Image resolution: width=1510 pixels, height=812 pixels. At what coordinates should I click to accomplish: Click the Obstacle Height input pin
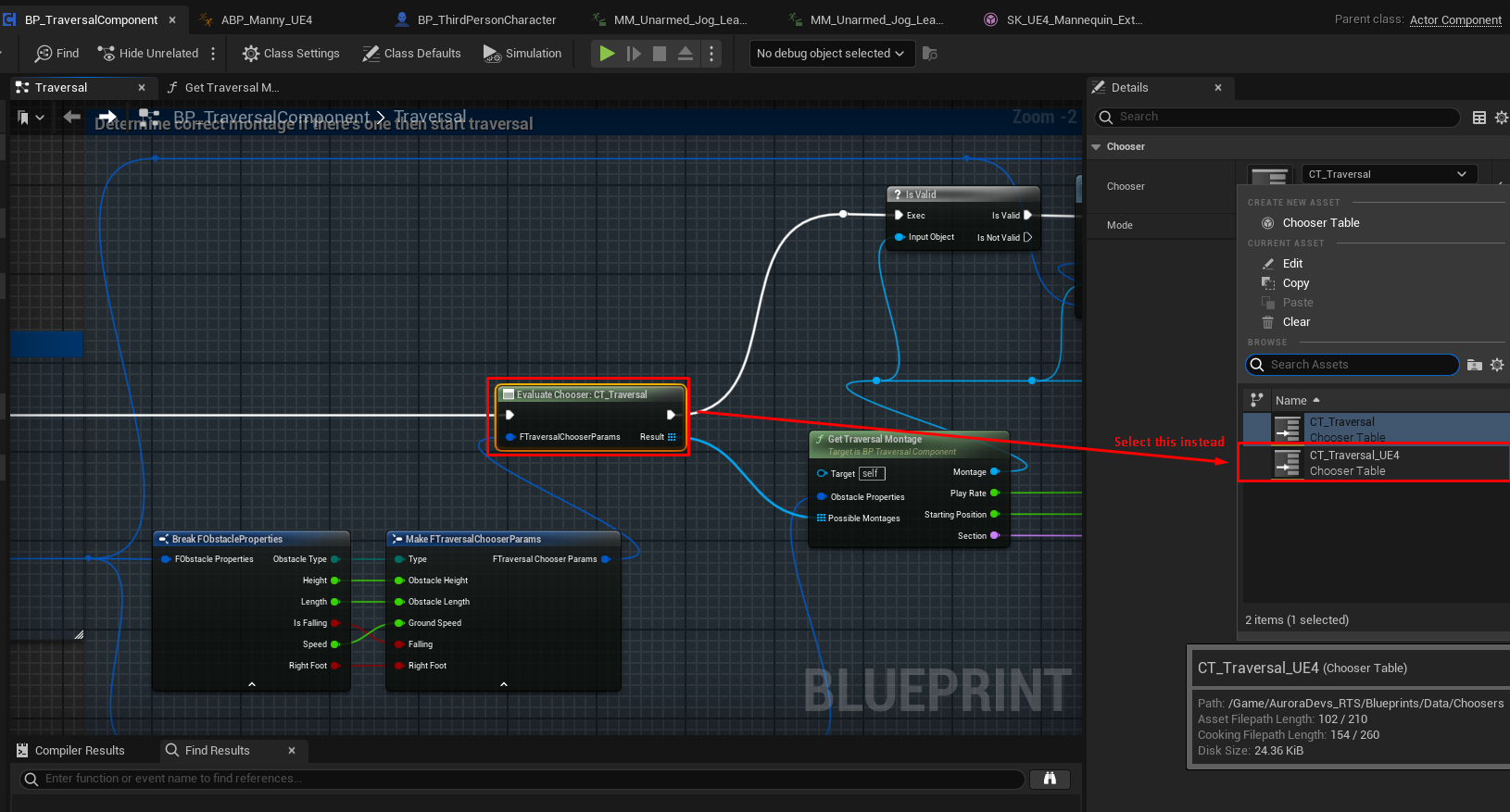(399, 581)
